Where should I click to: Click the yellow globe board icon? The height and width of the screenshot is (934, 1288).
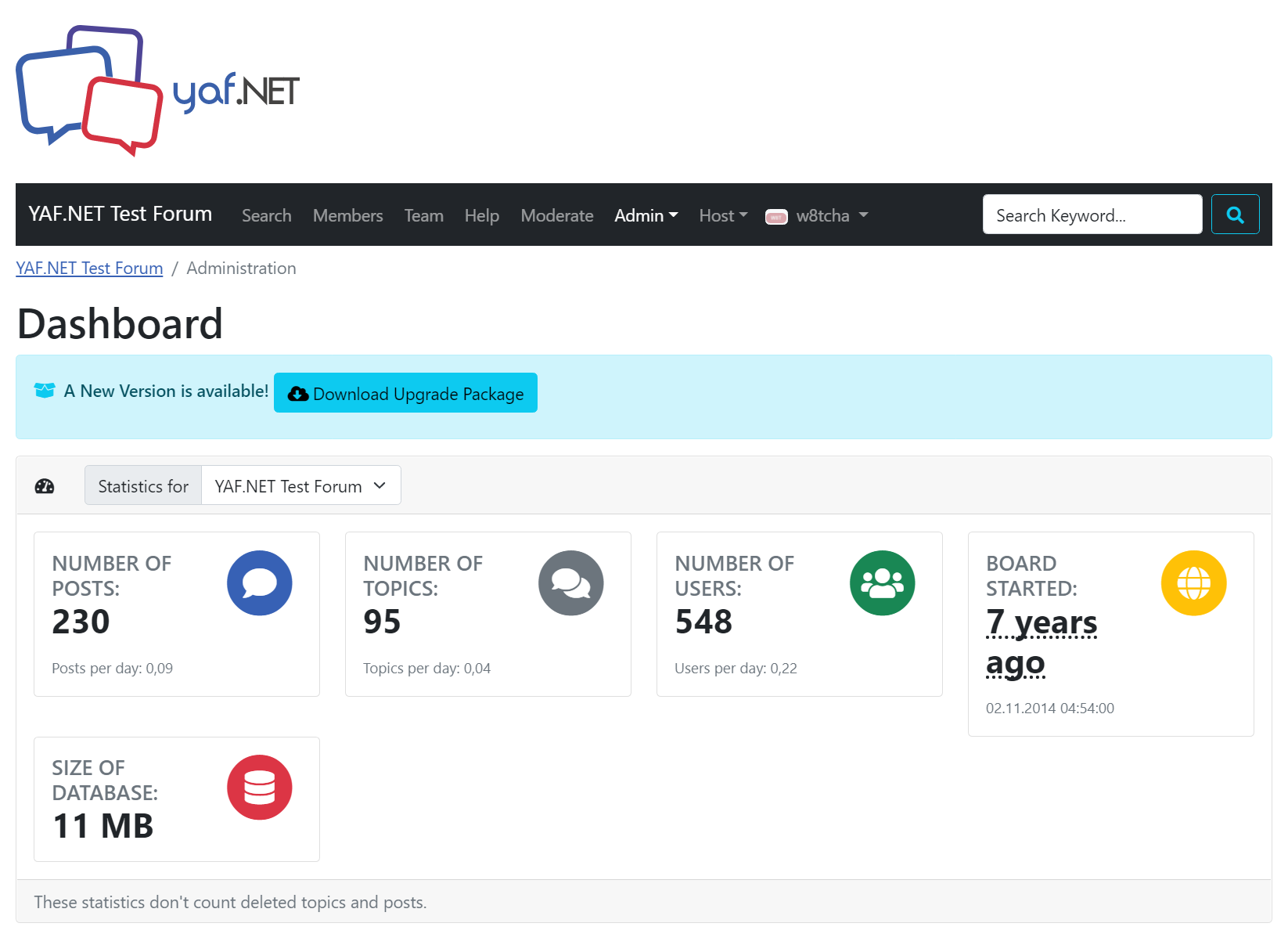tap(1194, 583)
